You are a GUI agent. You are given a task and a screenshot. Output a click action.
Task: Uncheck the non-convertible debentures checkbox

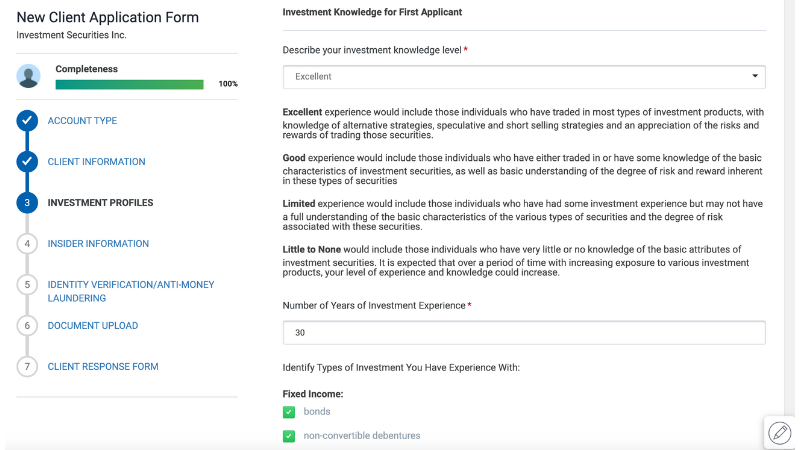point(289,436)
